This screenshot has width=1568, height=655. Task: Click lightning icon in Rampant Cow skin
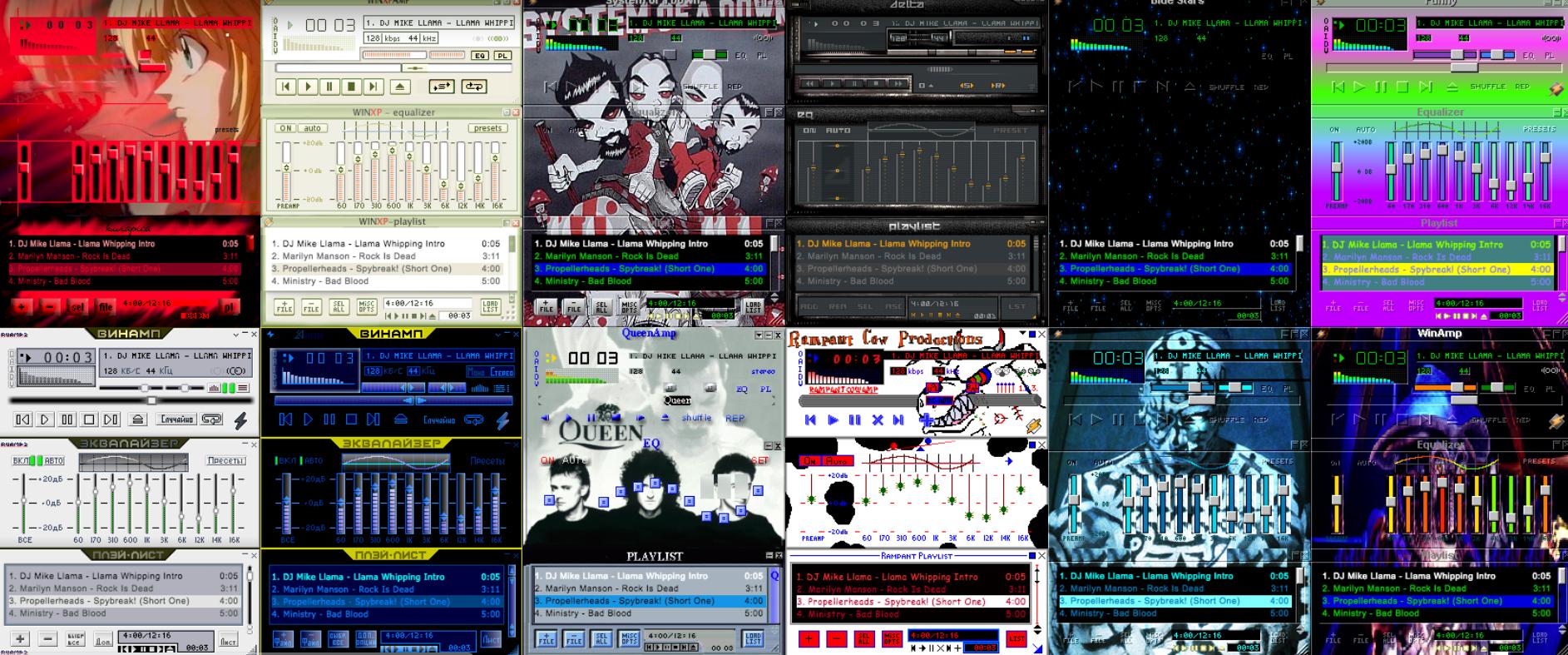click(1034, 424)
